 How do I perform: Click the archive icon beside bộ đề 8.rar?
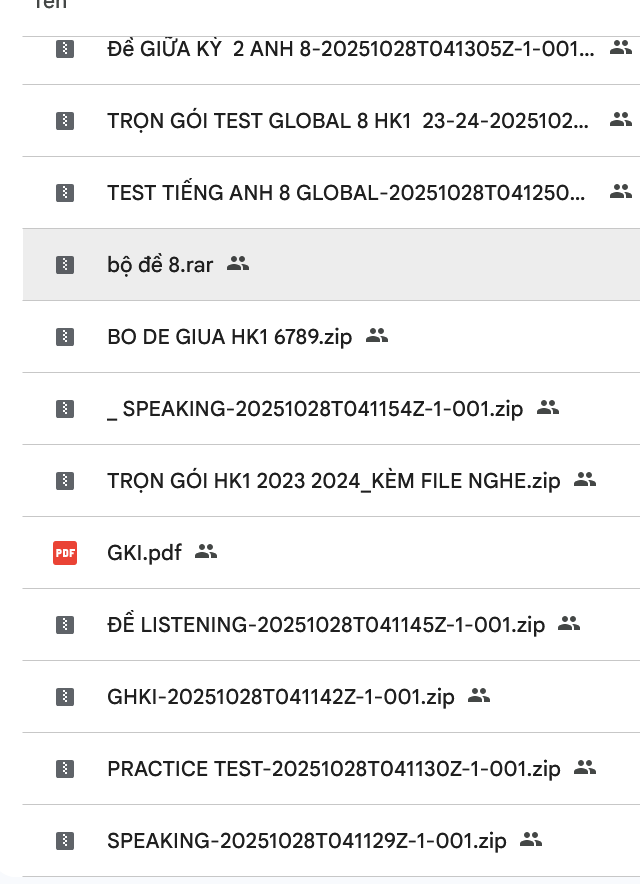[x=65, y=265]
